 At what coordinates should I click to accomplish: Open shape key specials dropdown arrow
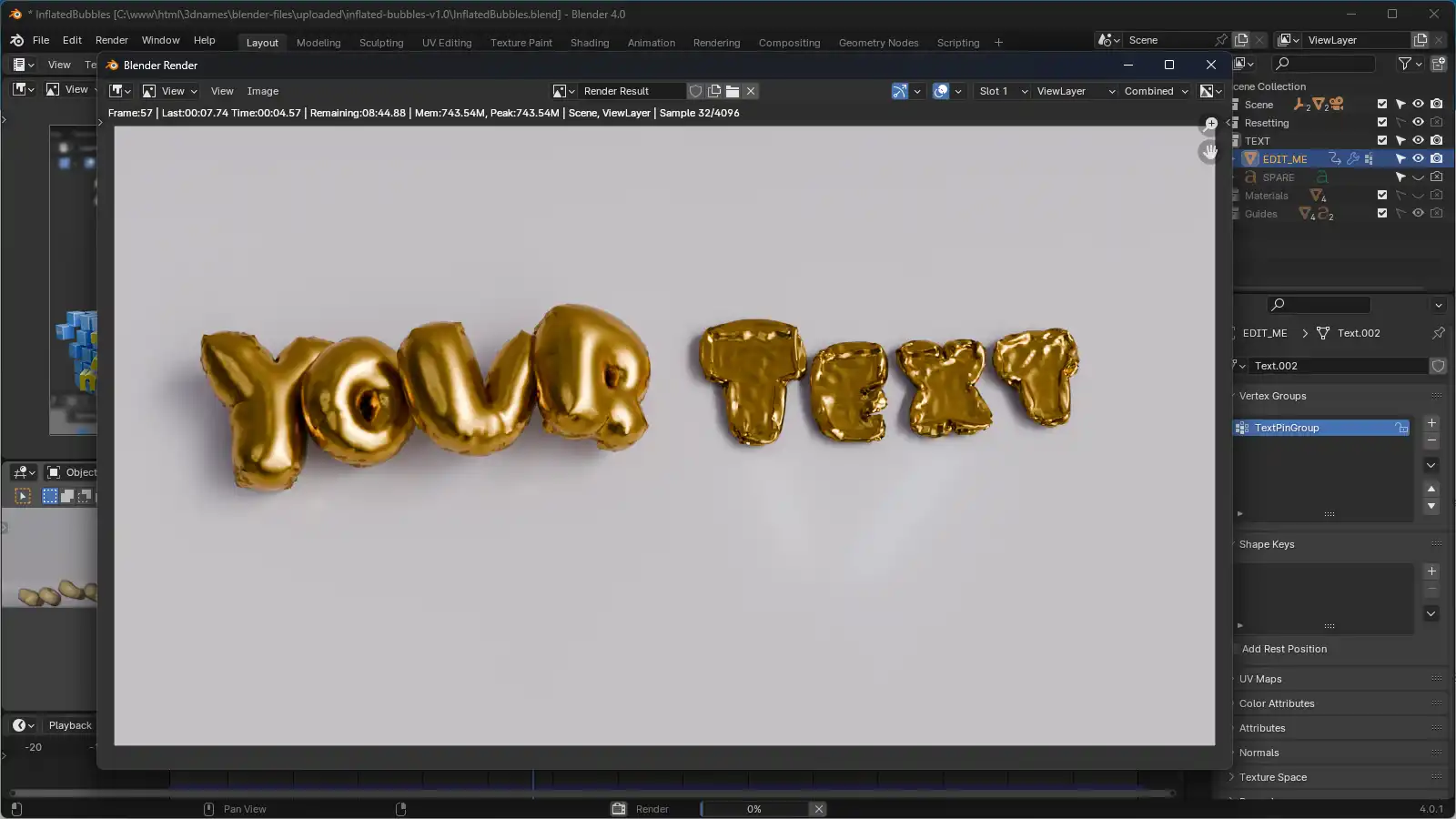(x=1431, y=613)
